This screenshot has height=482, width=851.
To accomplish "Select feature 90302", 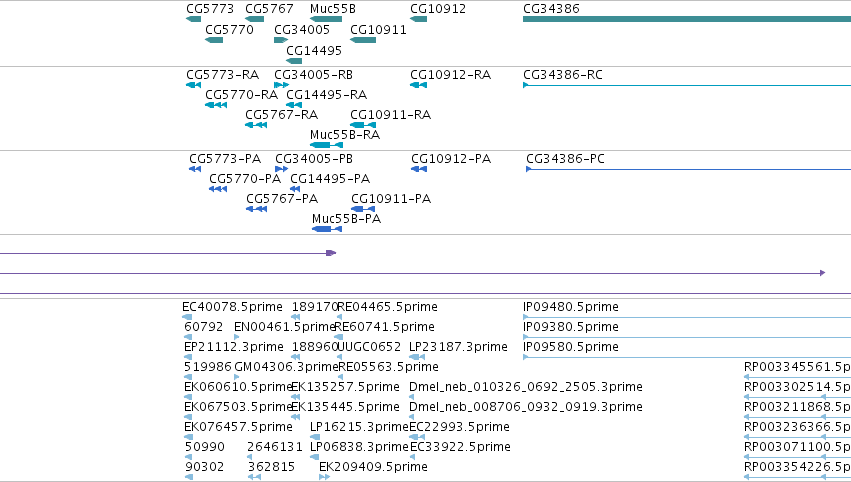I will click(204, 467).
